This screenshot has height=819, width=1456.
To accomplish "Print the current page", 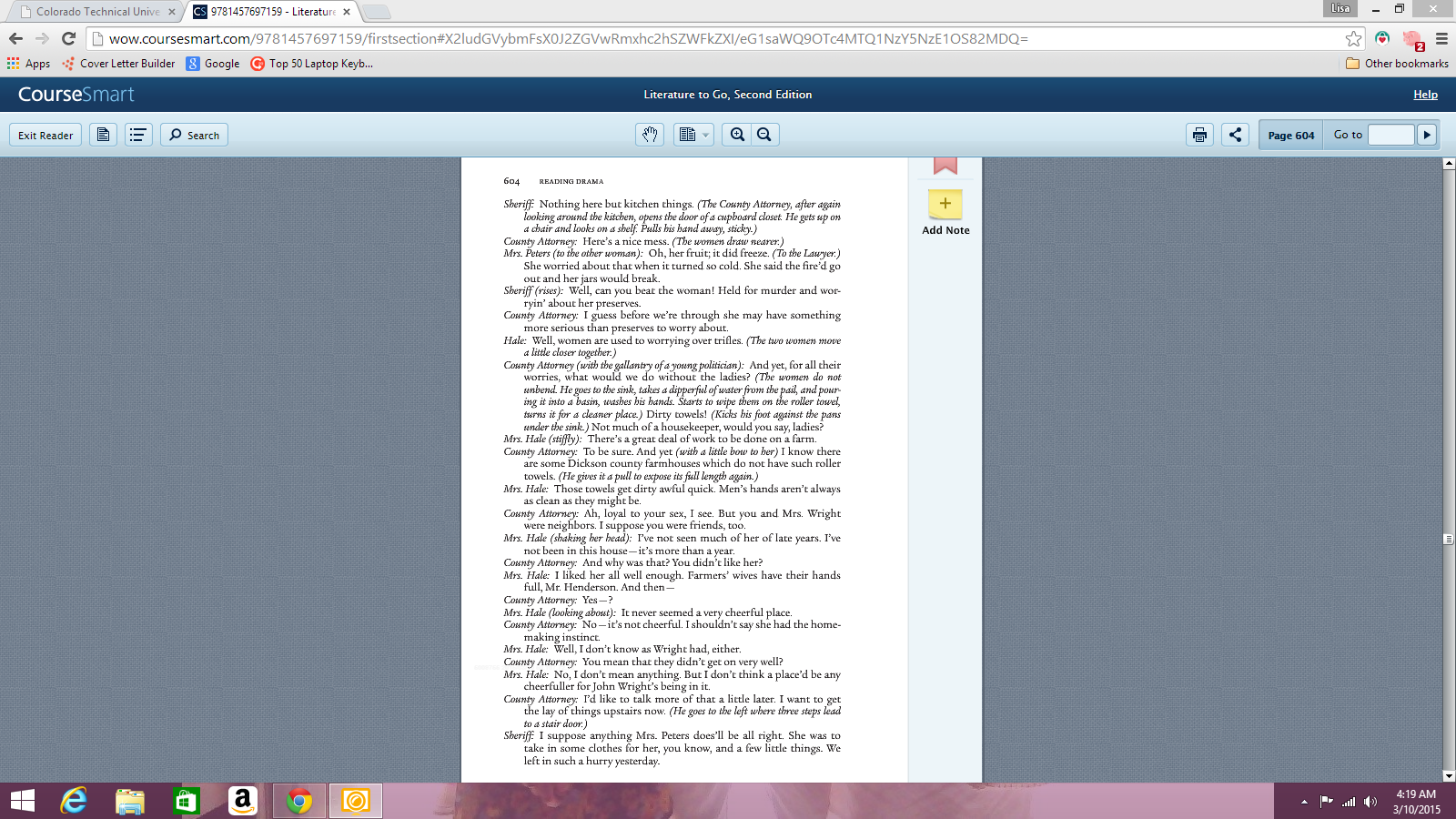I will coord(1199,135).
